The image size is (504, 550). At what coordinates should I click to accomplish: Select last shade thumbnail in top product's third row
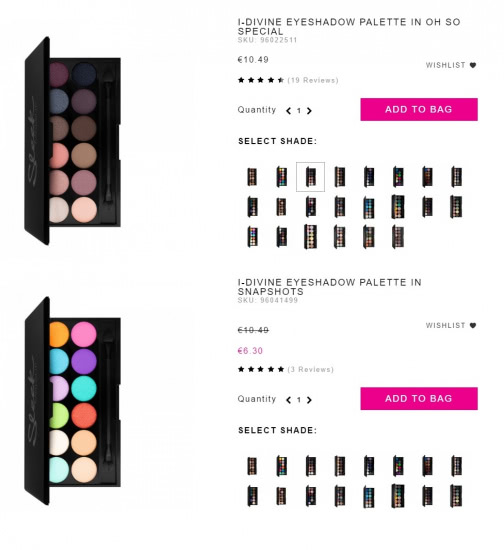[x=398, y=237]
